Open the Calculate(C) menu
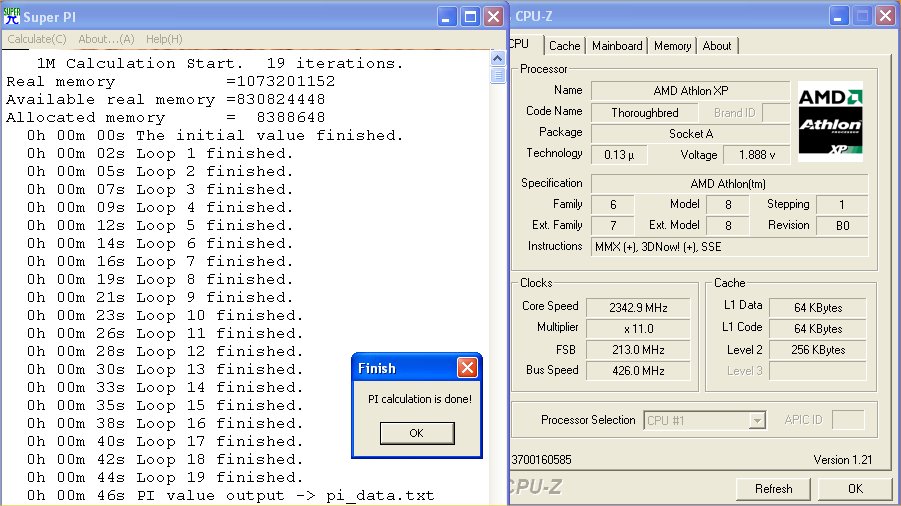This screenshot has width=901, height=506. tap(37, 39)
